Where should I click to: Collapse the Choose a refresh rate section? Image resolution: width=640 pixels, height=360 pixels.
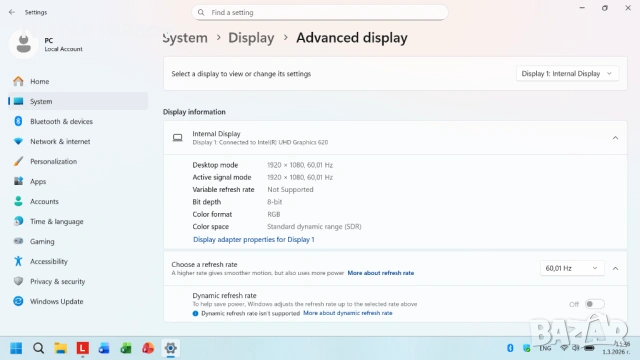(x=615, y=268)
